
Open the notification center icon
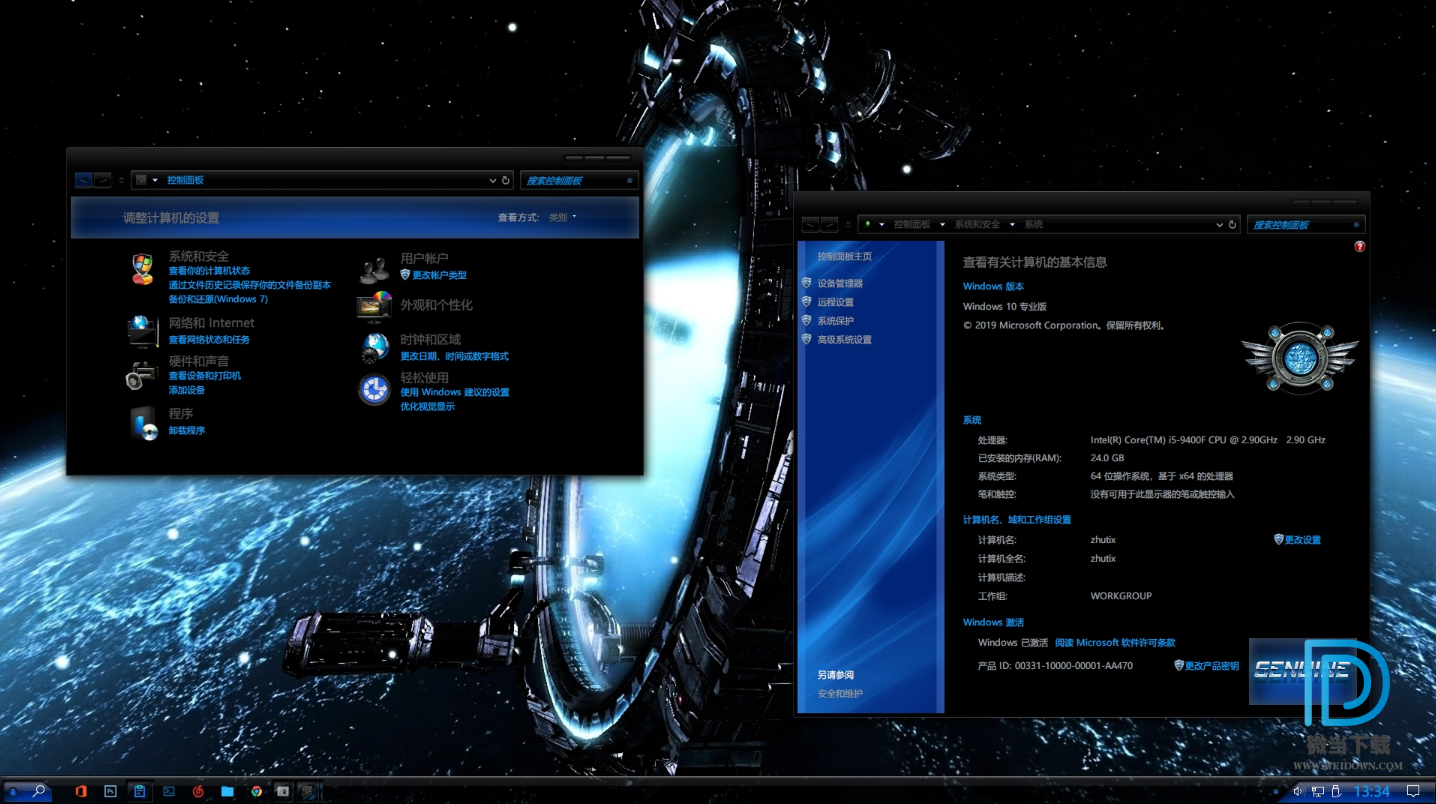[1413, 791]
